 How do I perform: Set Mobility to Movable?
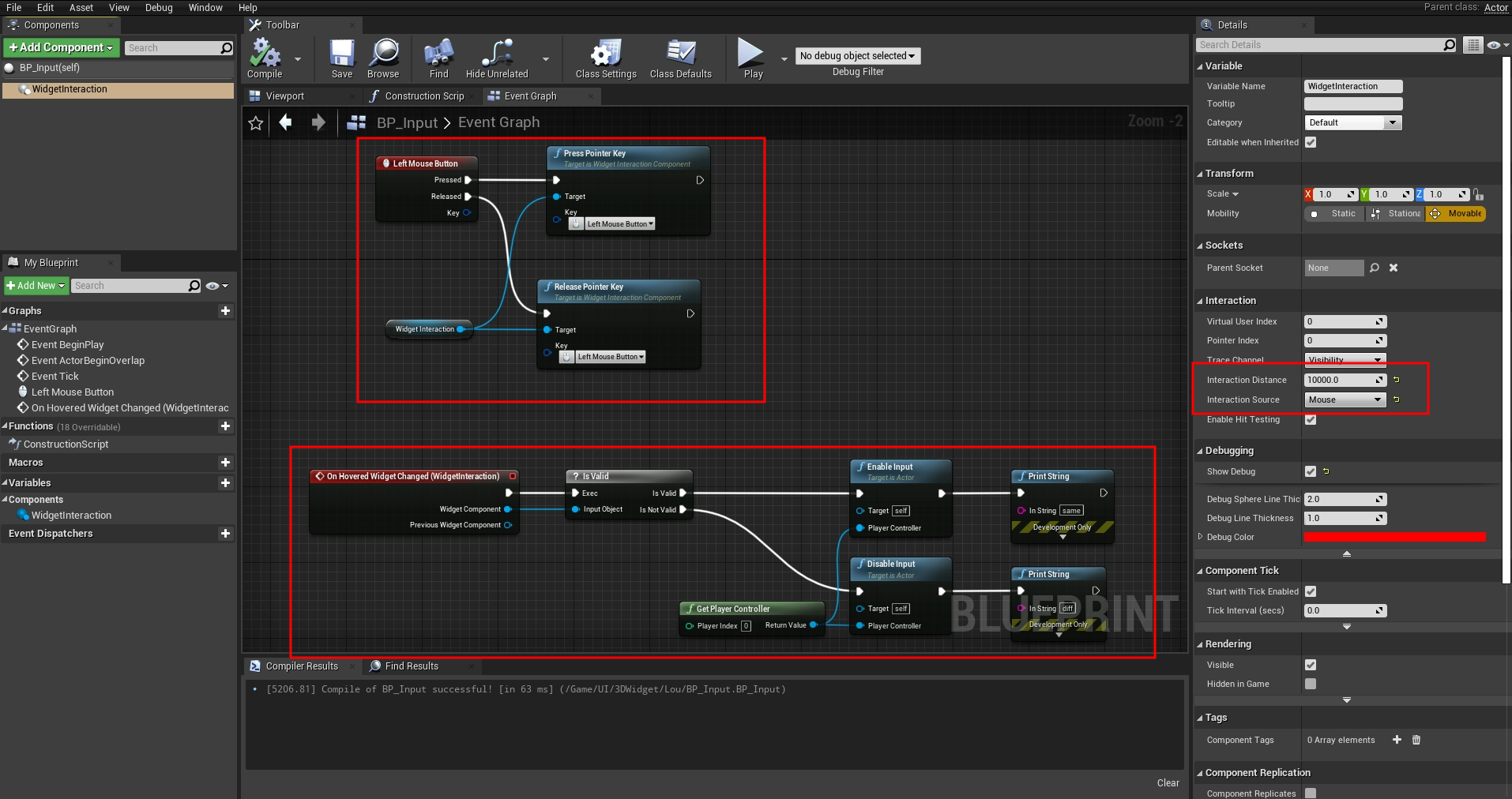(x=1456, y=214)
